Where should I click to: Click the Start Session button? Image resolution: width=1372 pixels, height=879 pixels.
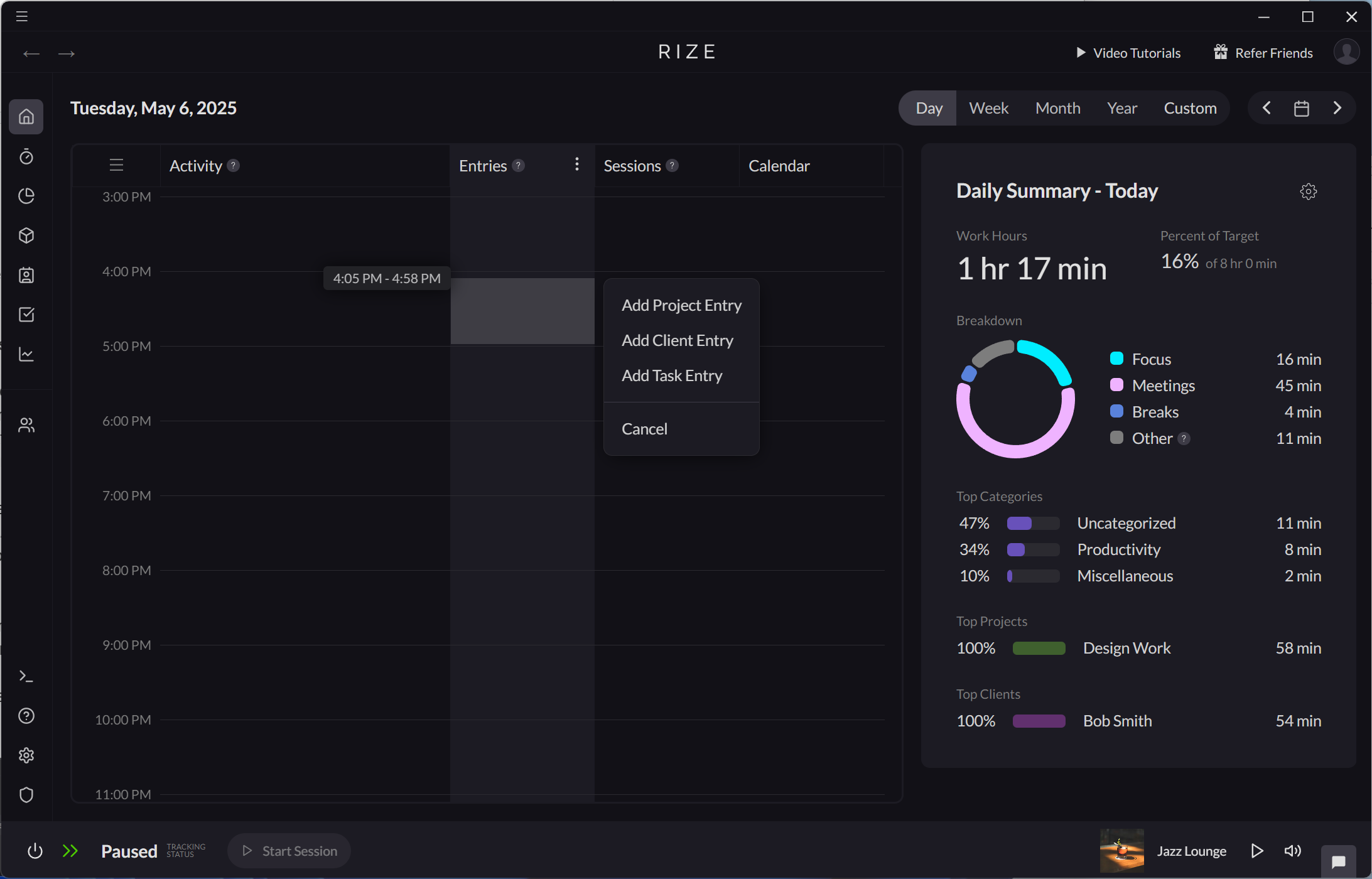[x=289, y=850]
